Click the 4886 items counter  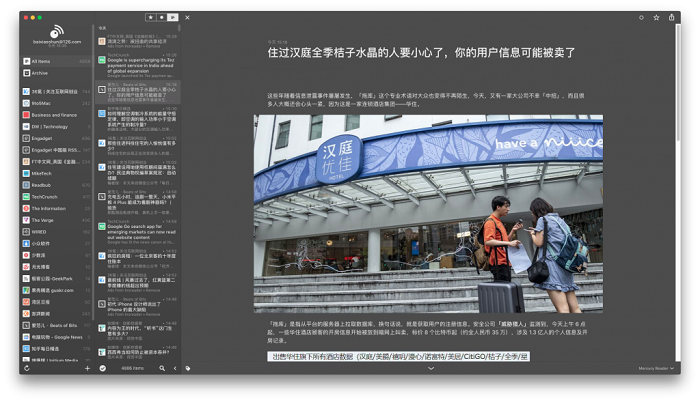[133, 368]
